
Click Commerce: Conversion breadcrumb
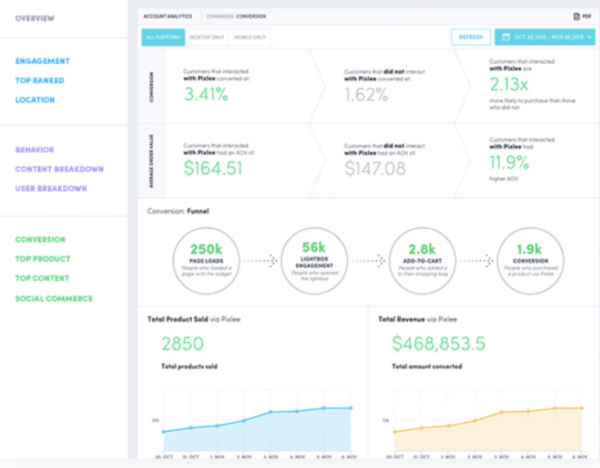(235, 16)
